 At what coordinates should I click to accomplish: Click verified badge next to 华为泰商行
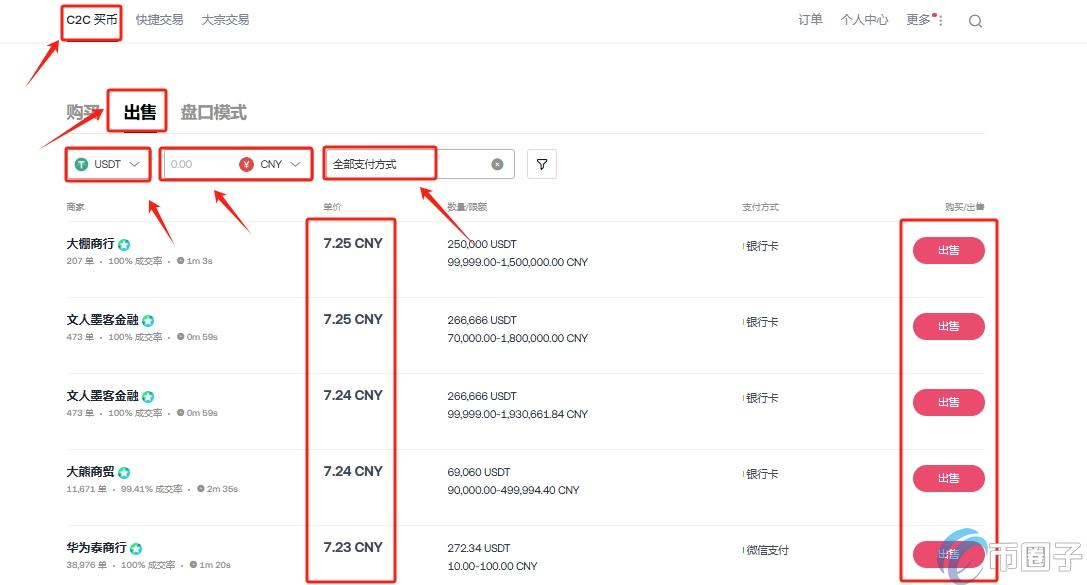coord(136,548)
